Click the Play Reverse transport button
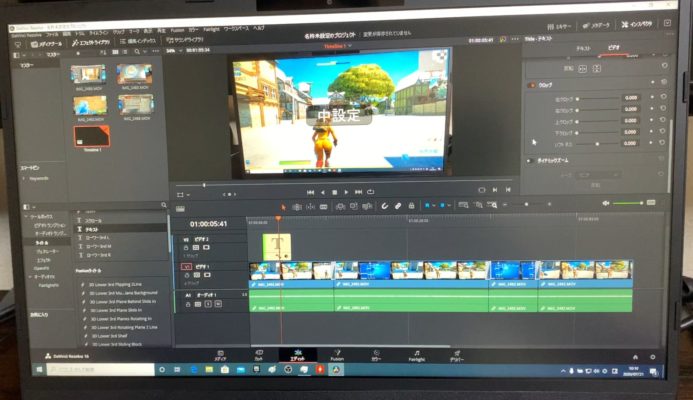693x400 pixels. pyautogui.click(x=323, y=192)
